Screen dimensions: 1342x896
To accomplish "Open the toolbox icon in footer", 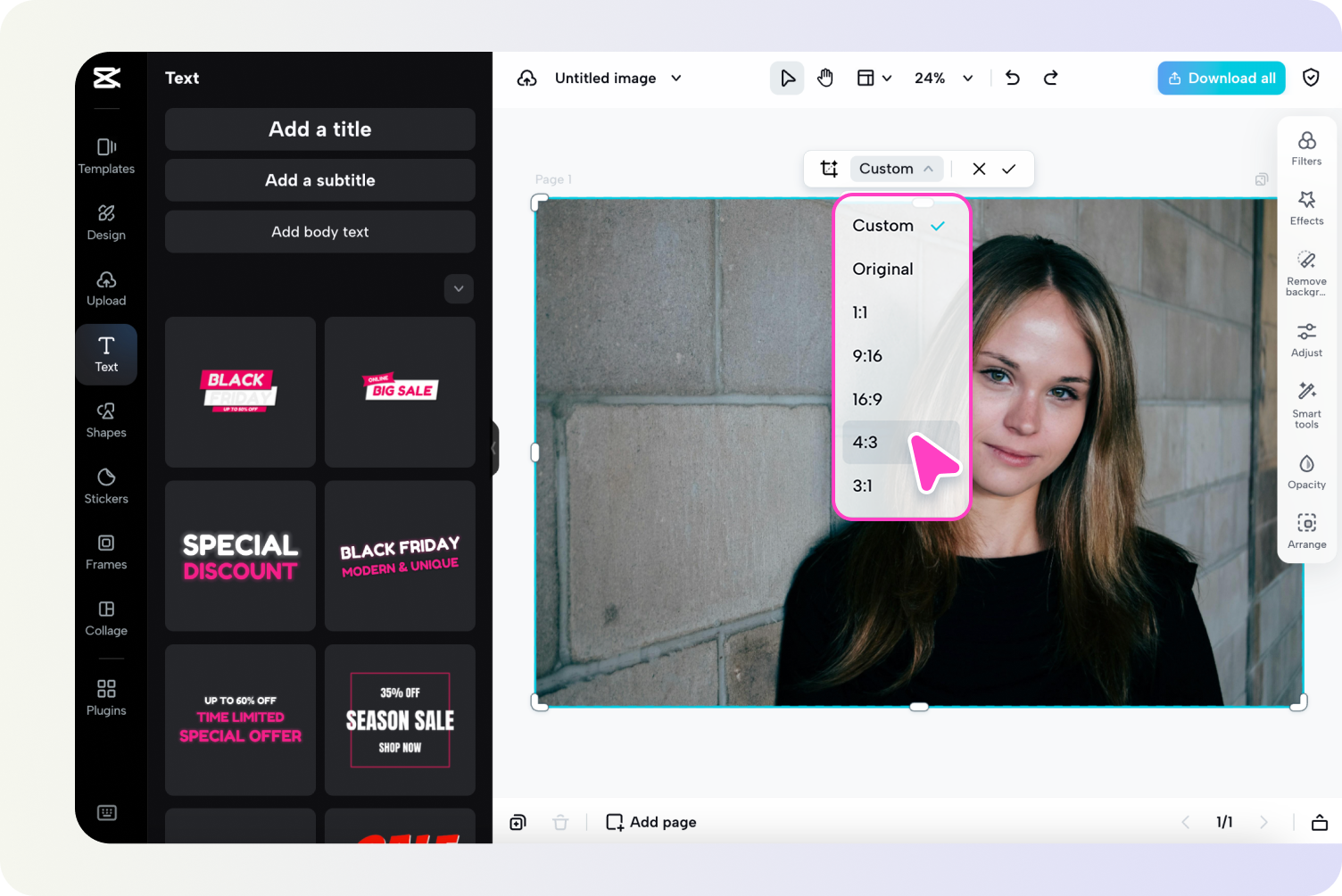I will click(1320, 822).
